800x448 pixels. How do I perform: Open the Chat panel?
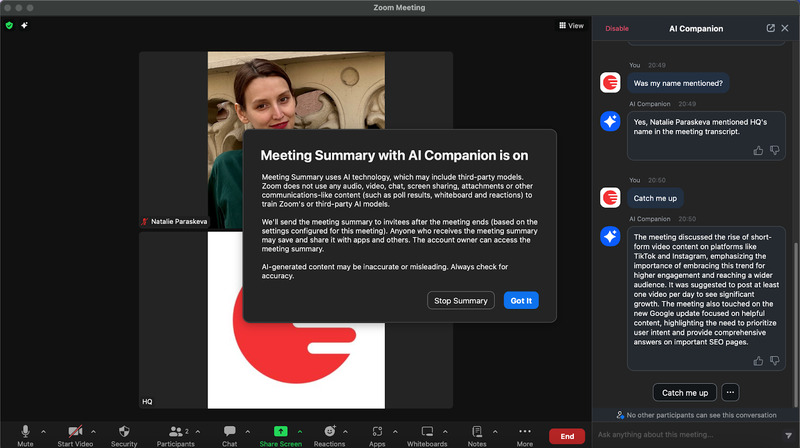pos(230,436)
